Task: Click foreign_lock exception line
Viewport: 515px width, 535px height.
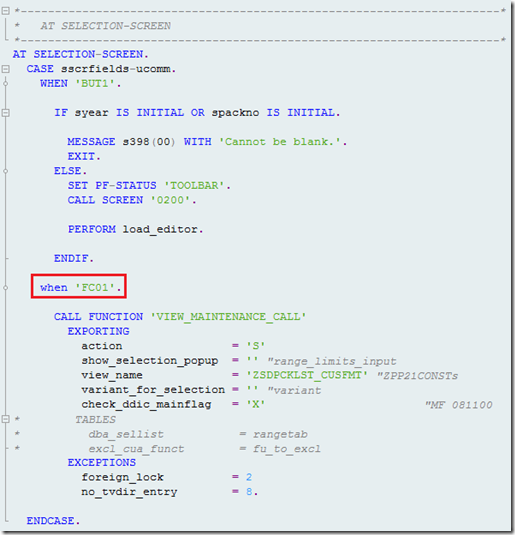Action: 167,477
